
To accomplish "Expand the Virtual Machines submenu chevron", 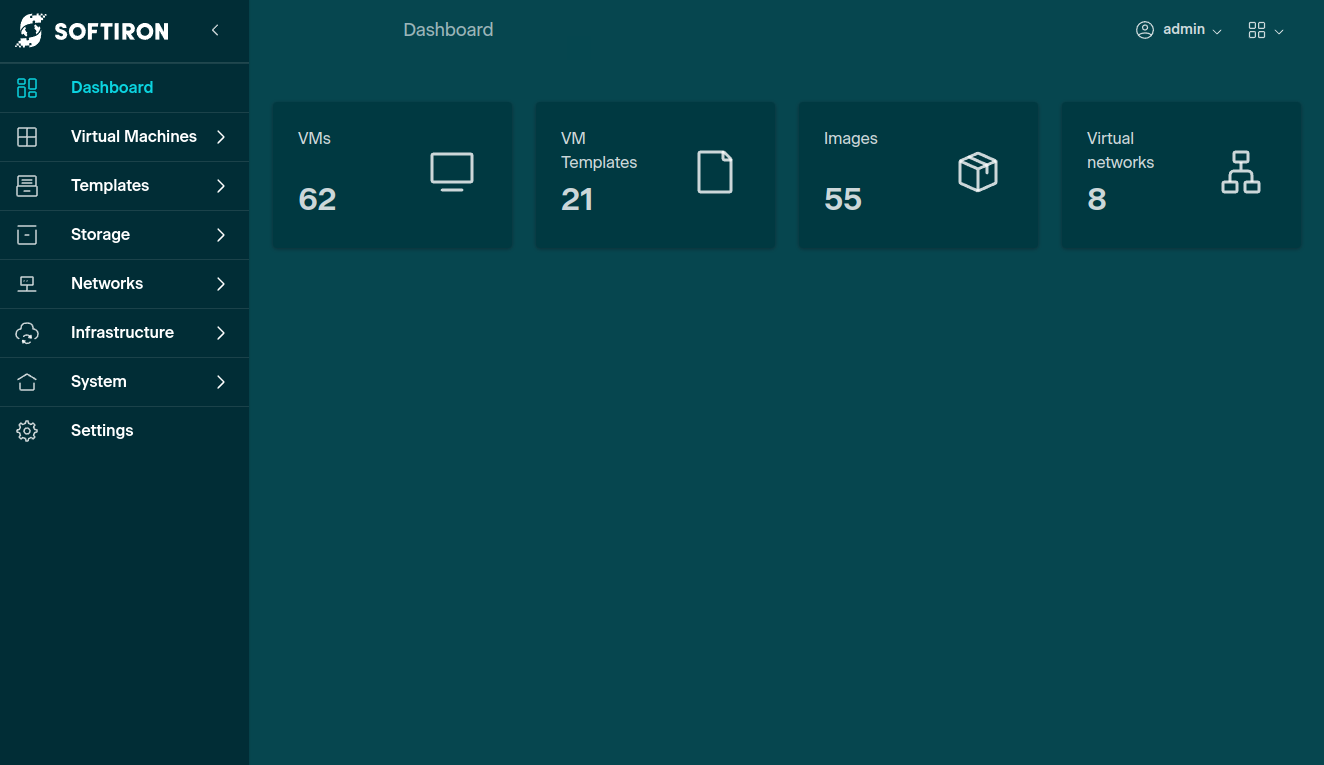I will tap(221, 137).
